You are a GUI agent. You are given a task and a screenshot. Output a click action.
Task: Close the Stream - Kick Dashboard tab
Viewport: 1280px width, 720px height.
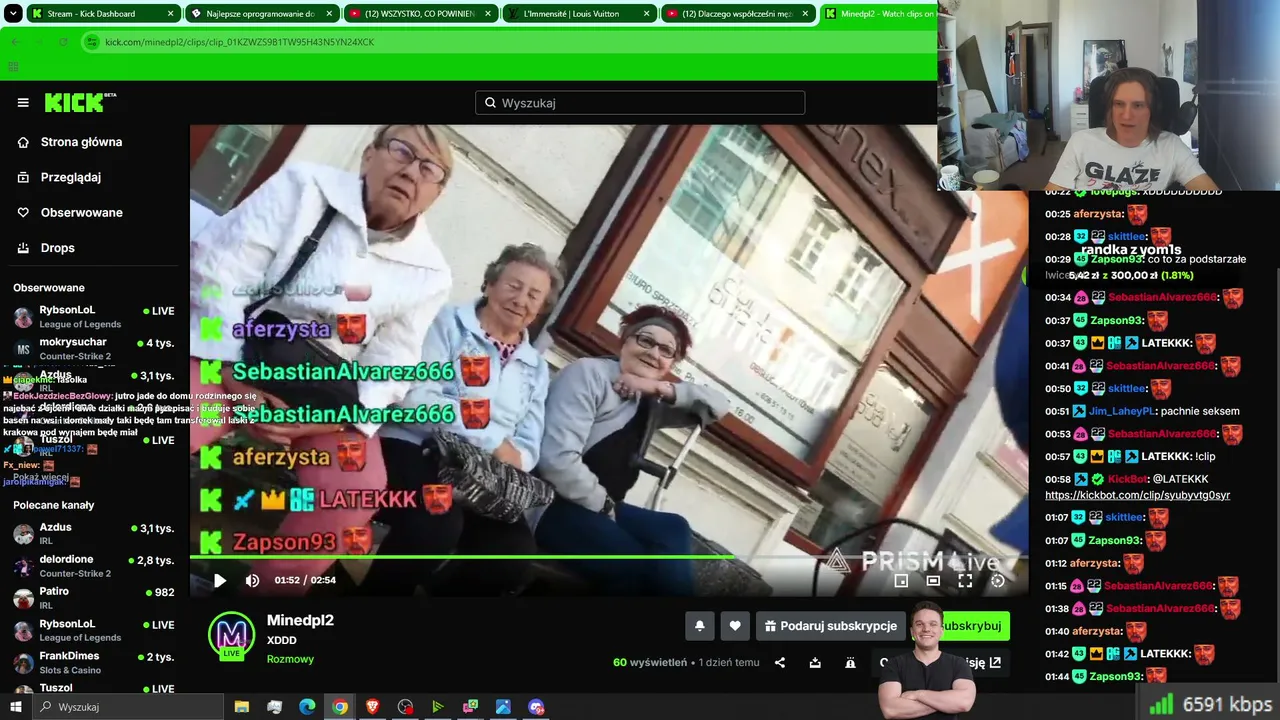point(170,14)
